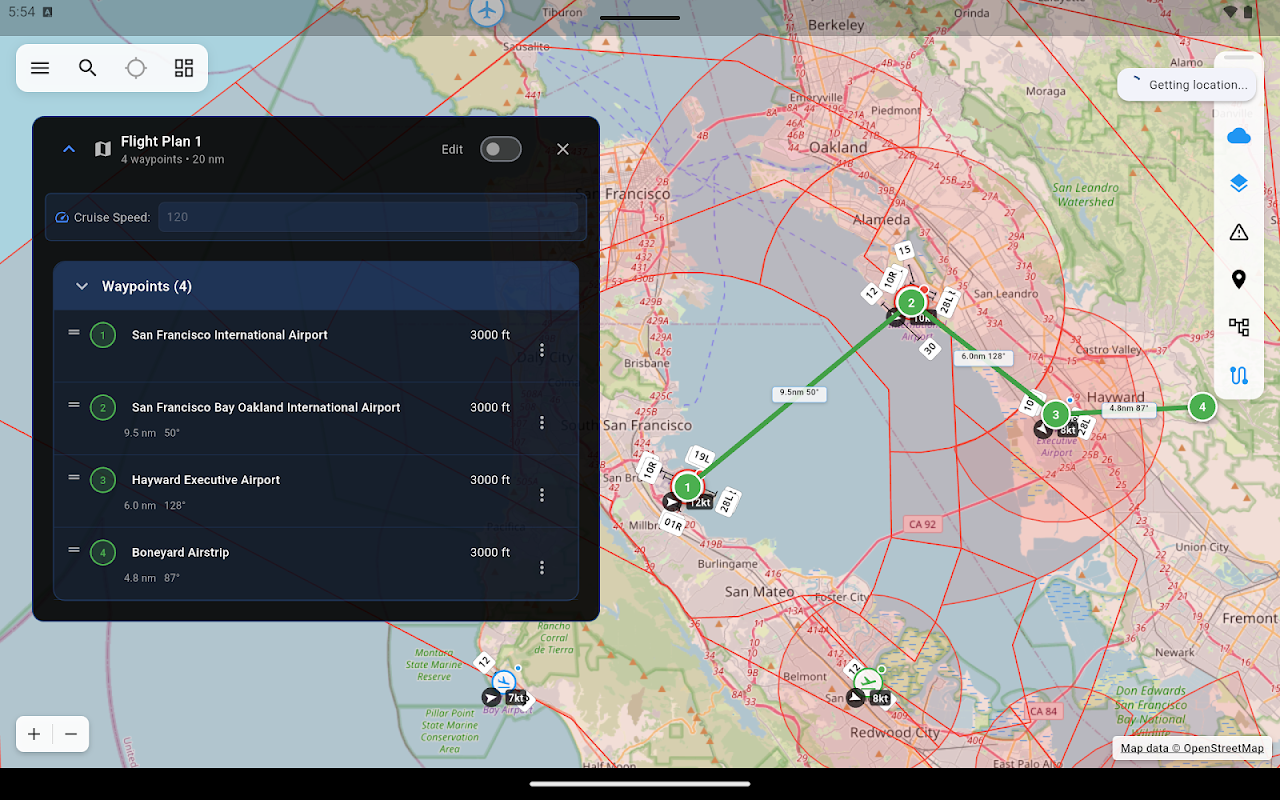The height and width of the screenshot is (800, 1280).
Task: Click the 5:54 clock in status bar
Action: pyautogui.click(x=21, y=12)
